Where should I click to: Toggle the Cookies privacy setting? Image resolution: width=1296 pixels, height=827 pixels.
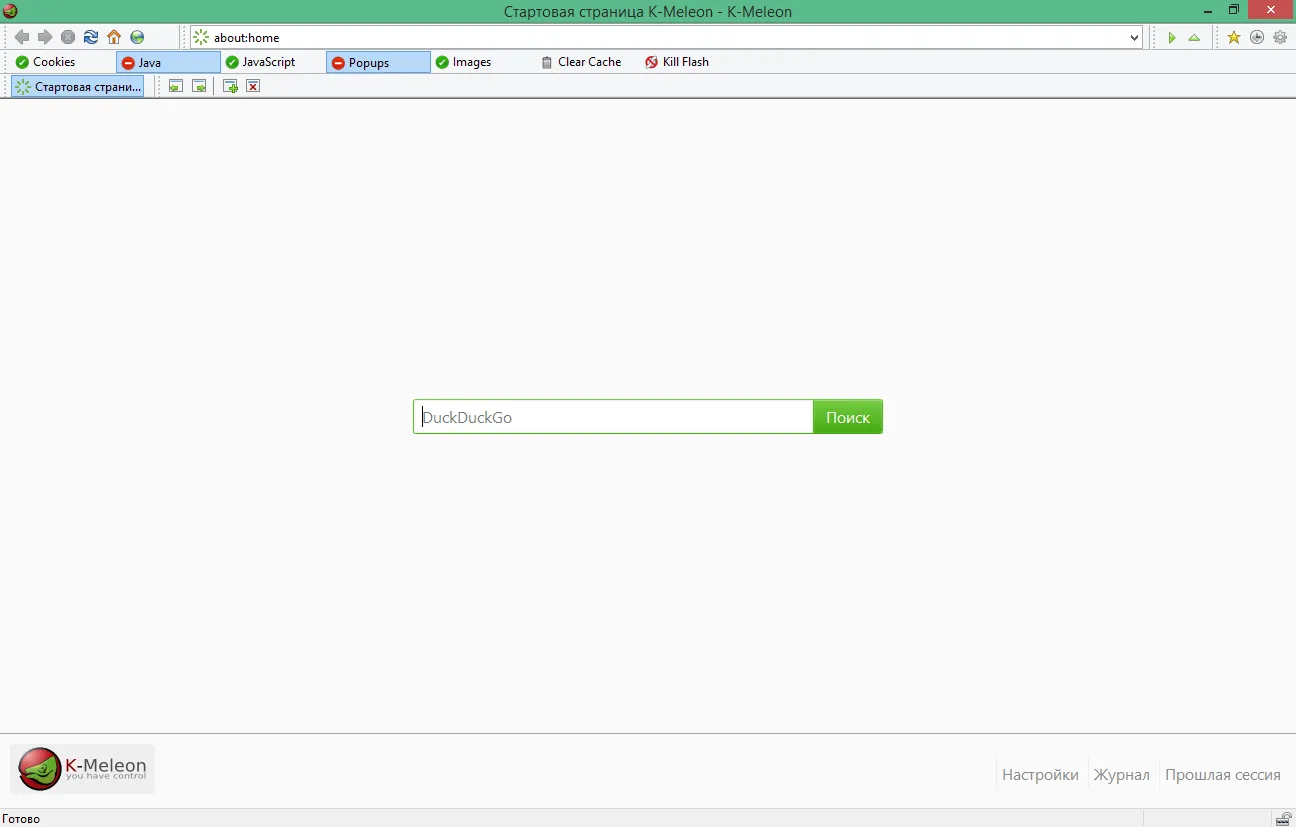click(x=46, y=62)
